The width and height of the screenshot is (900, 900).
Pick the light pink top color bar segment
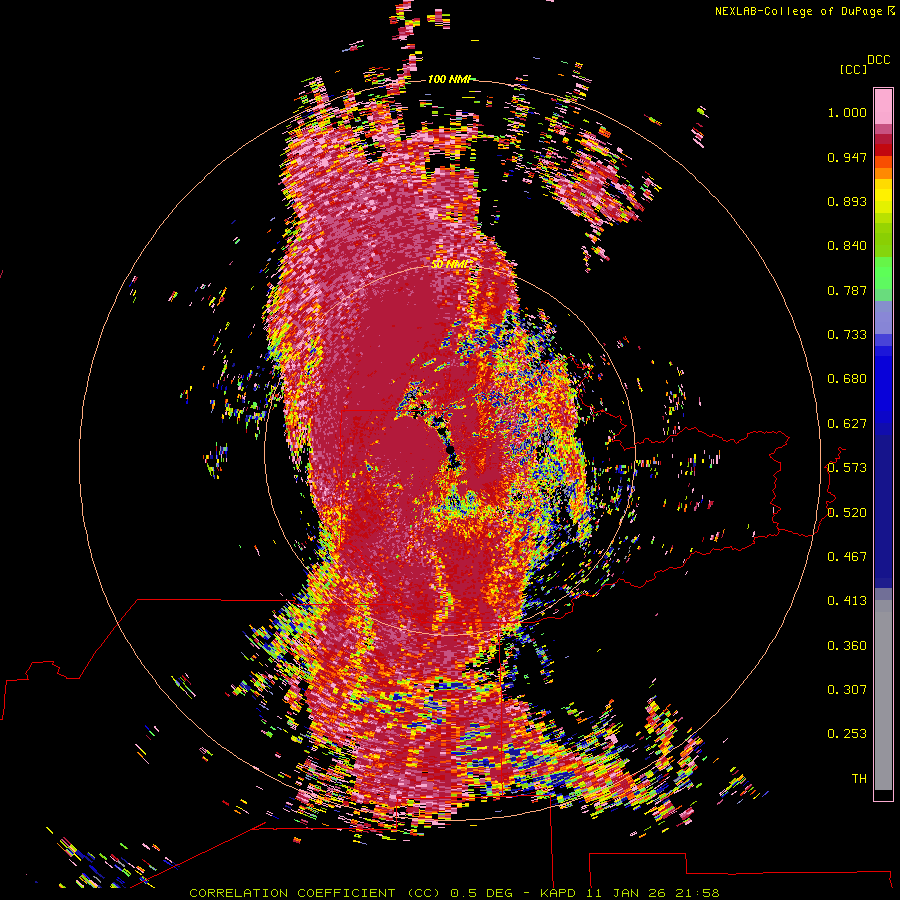click(x=883, y=106)
